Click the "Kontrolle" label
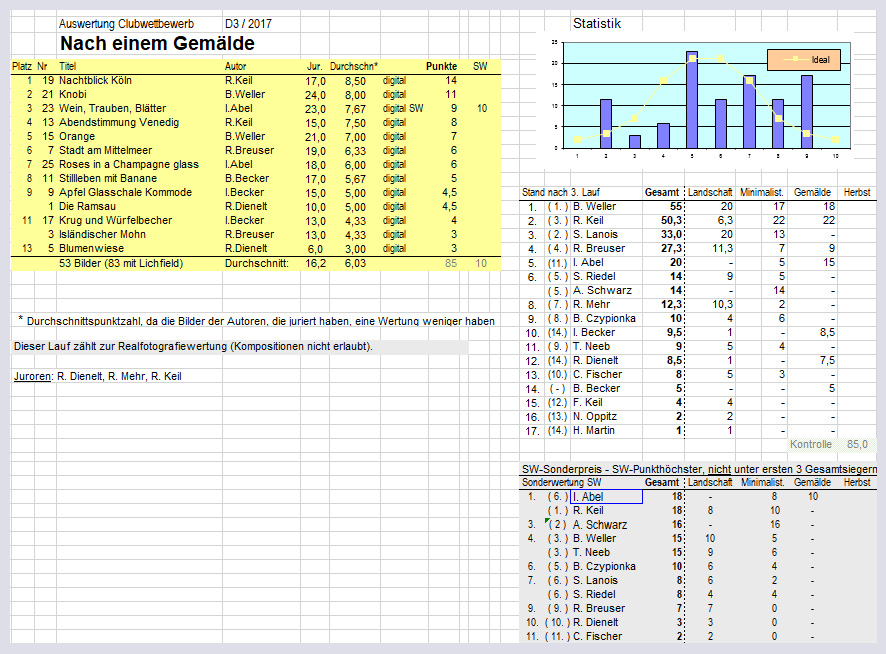Image resolution: width=886 pixels, height=654 pixels. tap(811, 444)
